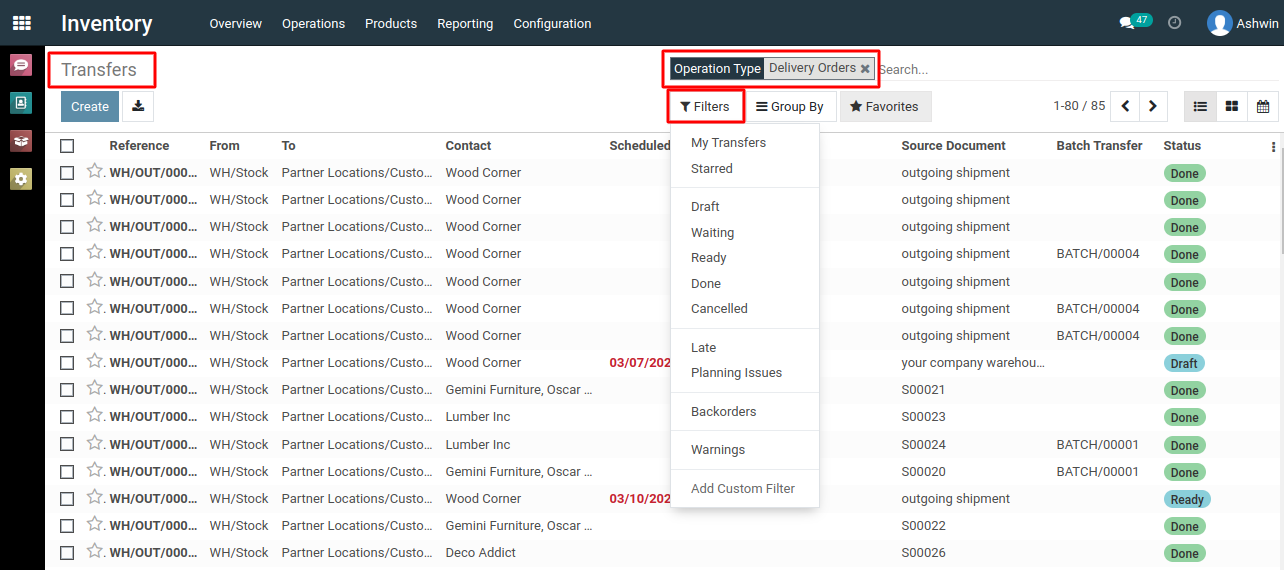Toggle the Filters dropdown

click(705, 106)
